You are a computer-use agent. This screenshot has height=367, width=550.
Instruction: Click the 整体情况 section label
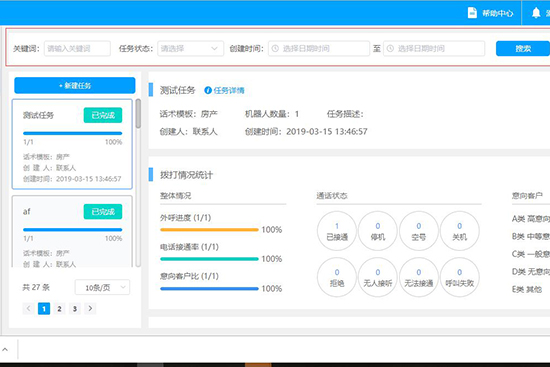pos(175,195)
